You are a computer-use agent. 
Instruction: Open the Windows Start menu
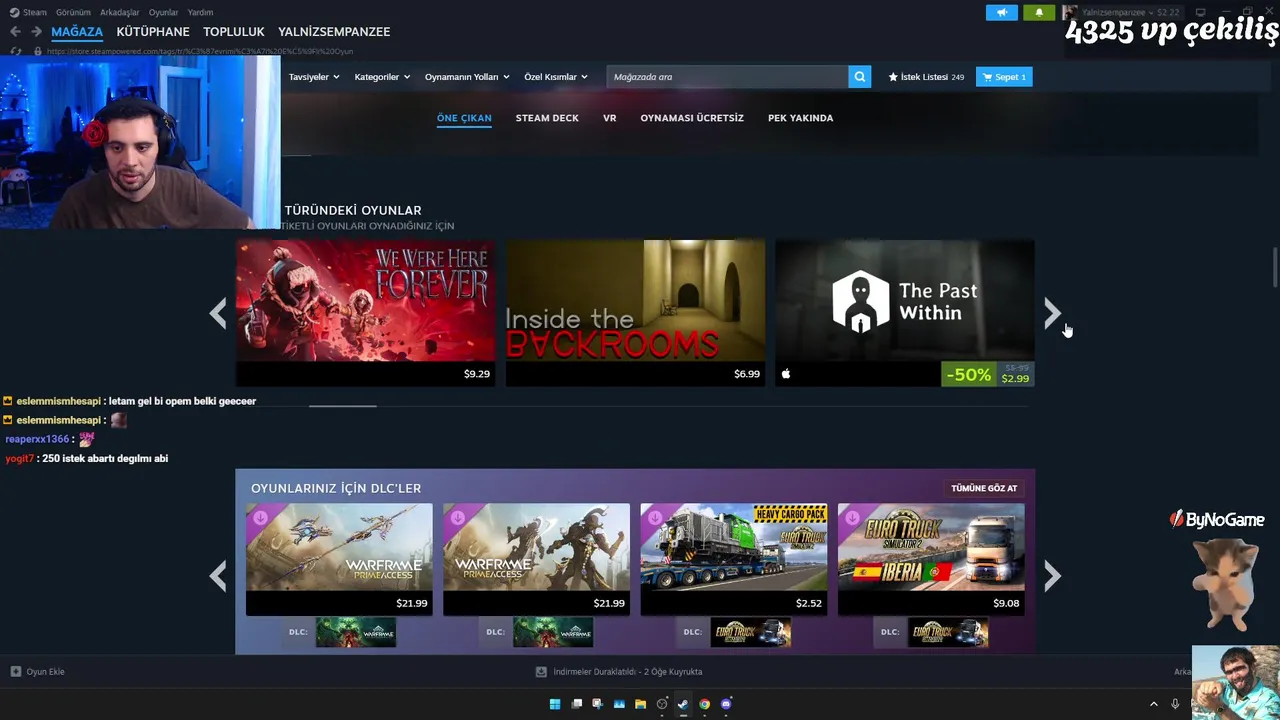[555, 704]
